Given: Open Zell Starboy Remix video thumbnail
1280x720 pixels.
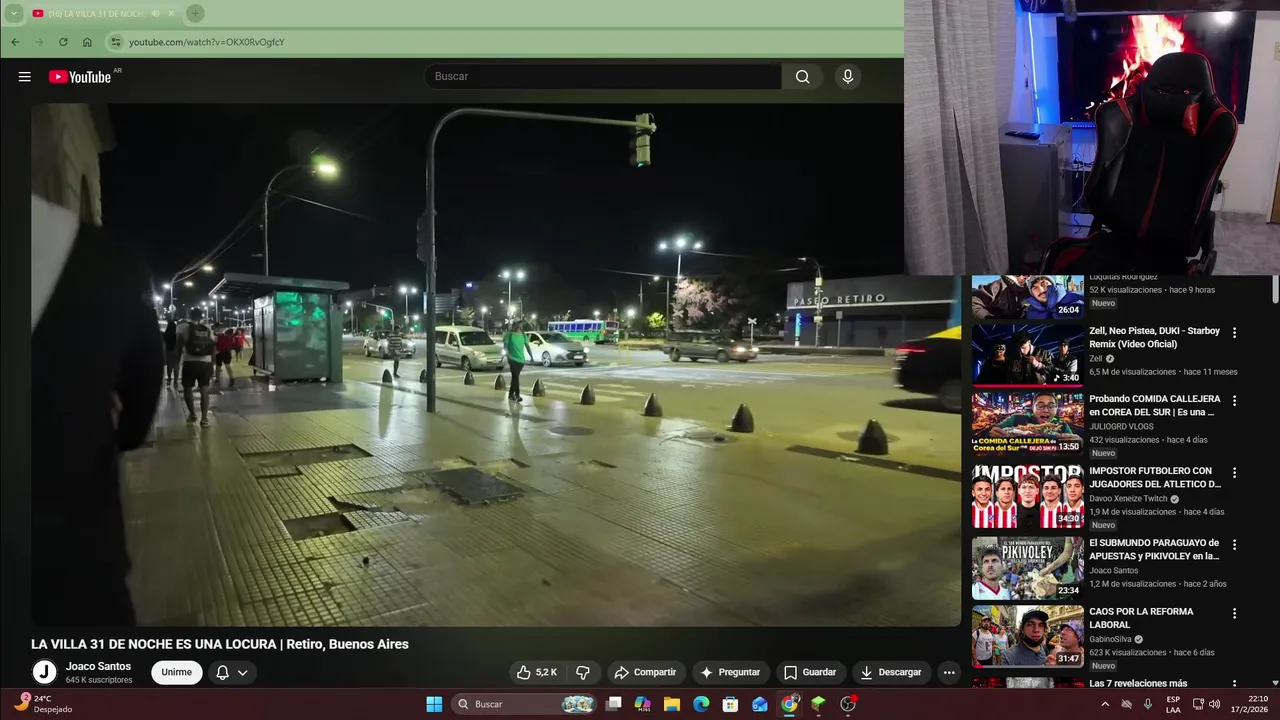Looking at the screenshot, I should 1028,354.
